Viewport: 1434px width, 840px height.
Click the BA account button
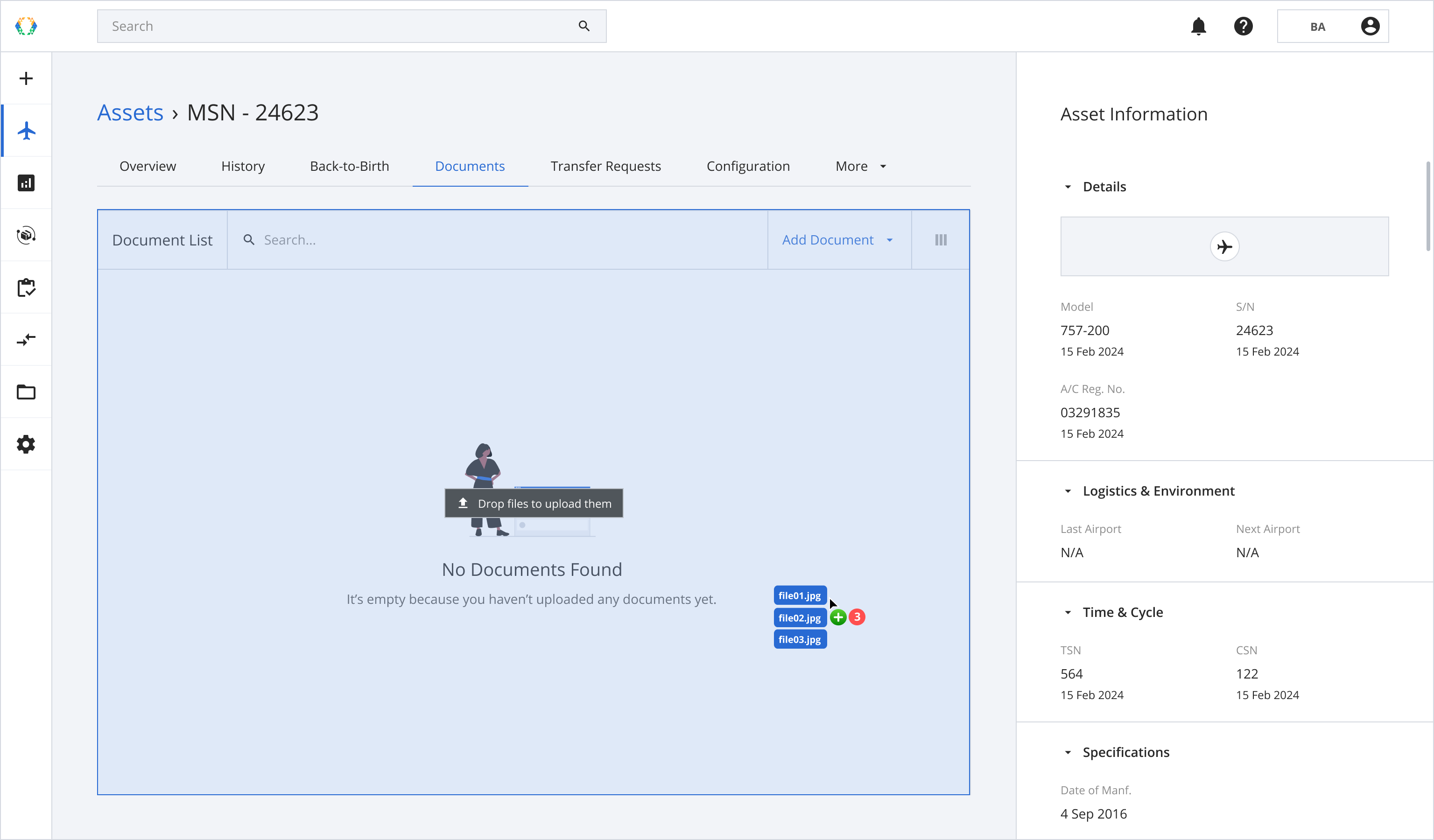pyautogui.click(x=1333, y=26)
